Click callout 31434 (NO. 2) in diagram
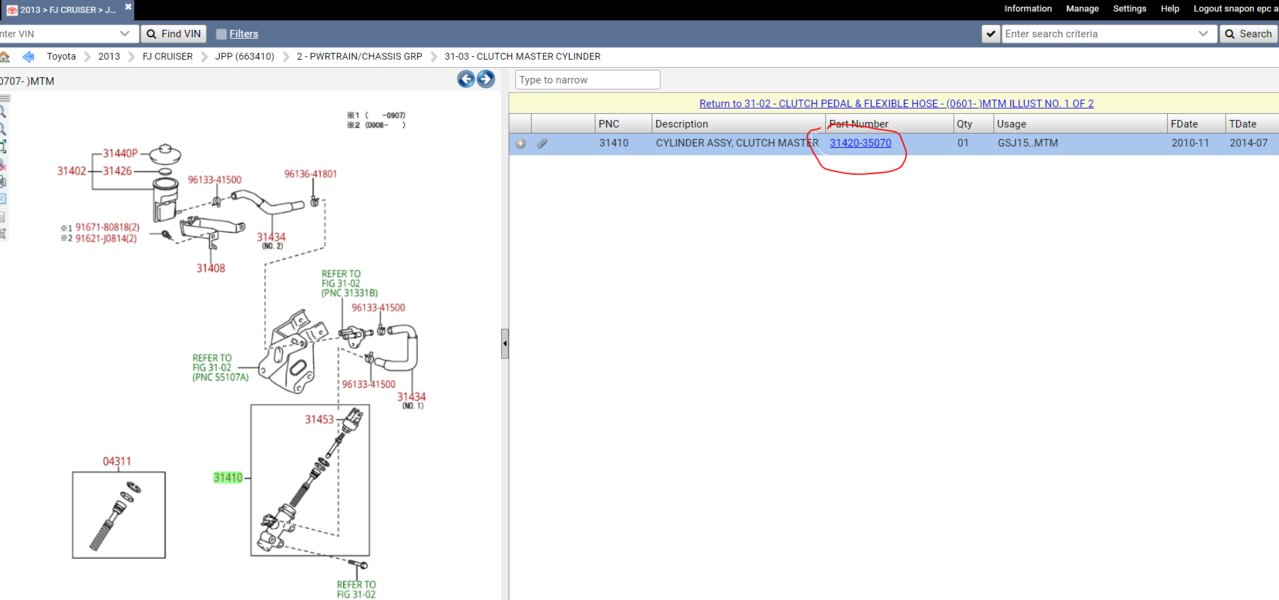 (x=271, y=240)
